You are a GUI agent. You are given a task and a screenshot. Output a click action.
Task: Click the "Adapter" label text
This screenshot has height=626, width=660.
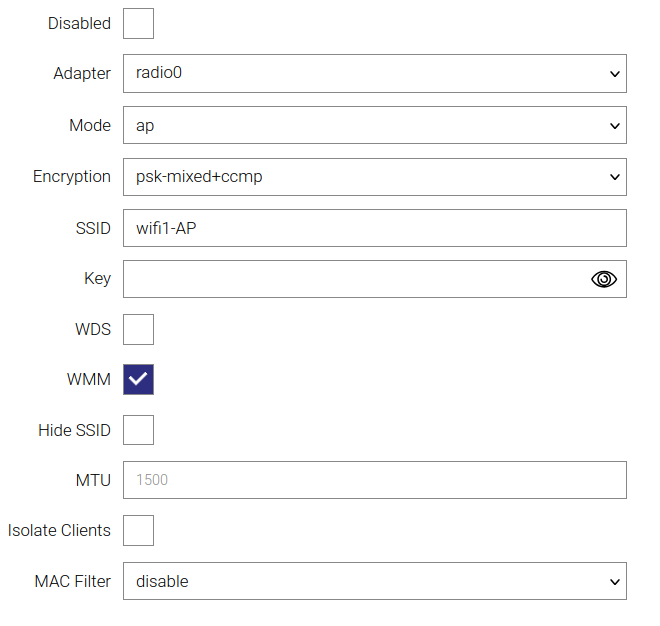click(82, 74)
